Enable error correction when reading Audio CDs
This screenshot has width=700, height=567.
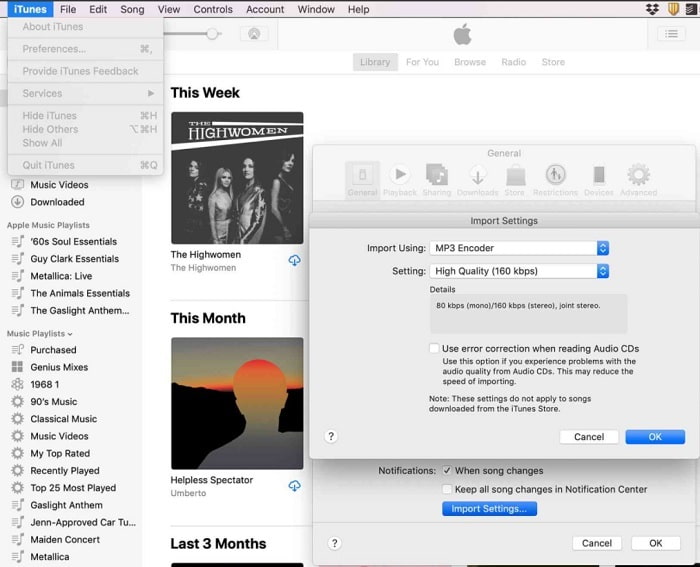[x=434, y=349]
